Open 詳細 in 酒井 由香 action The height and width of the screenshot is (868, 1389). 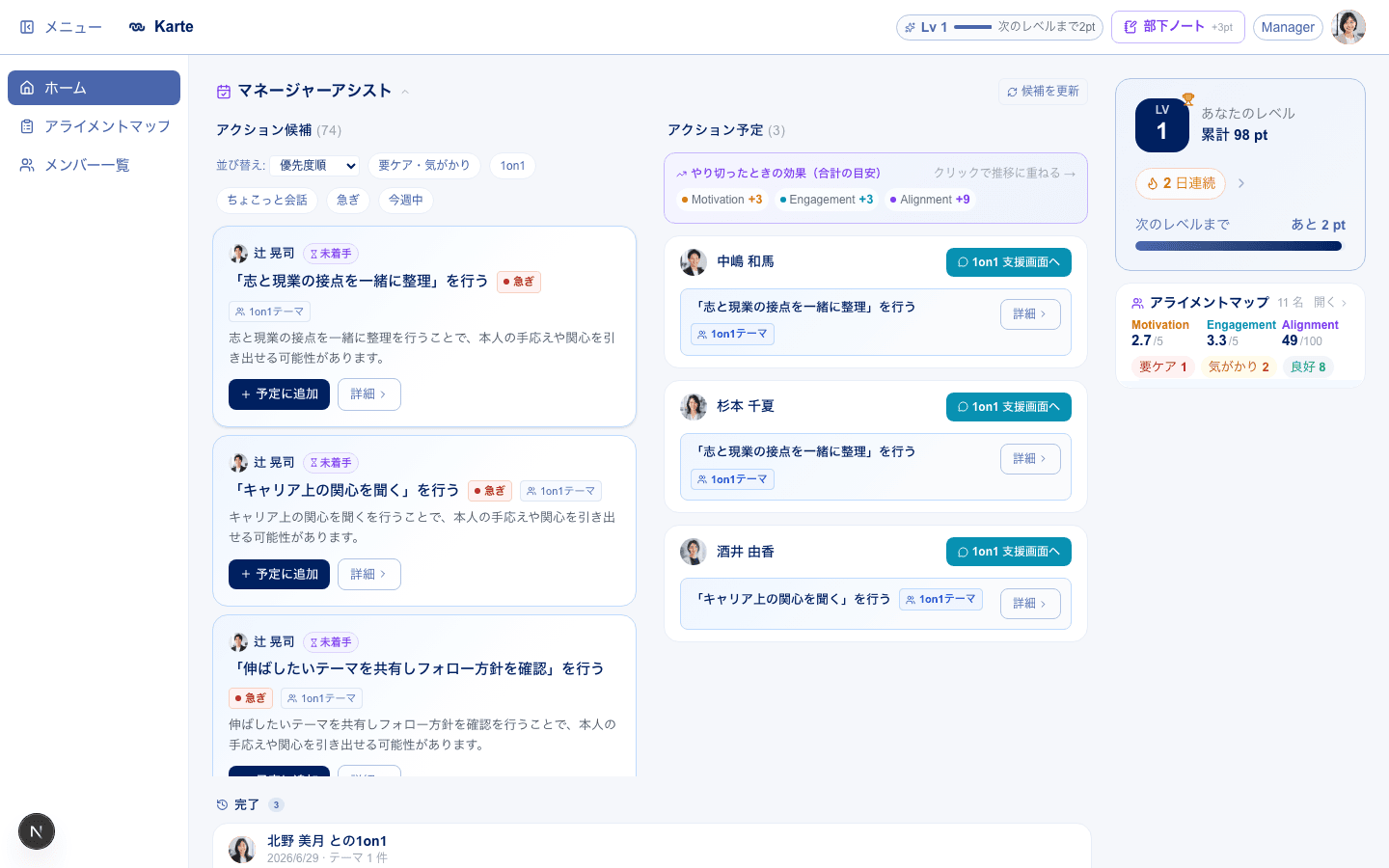click(1030, 604)
